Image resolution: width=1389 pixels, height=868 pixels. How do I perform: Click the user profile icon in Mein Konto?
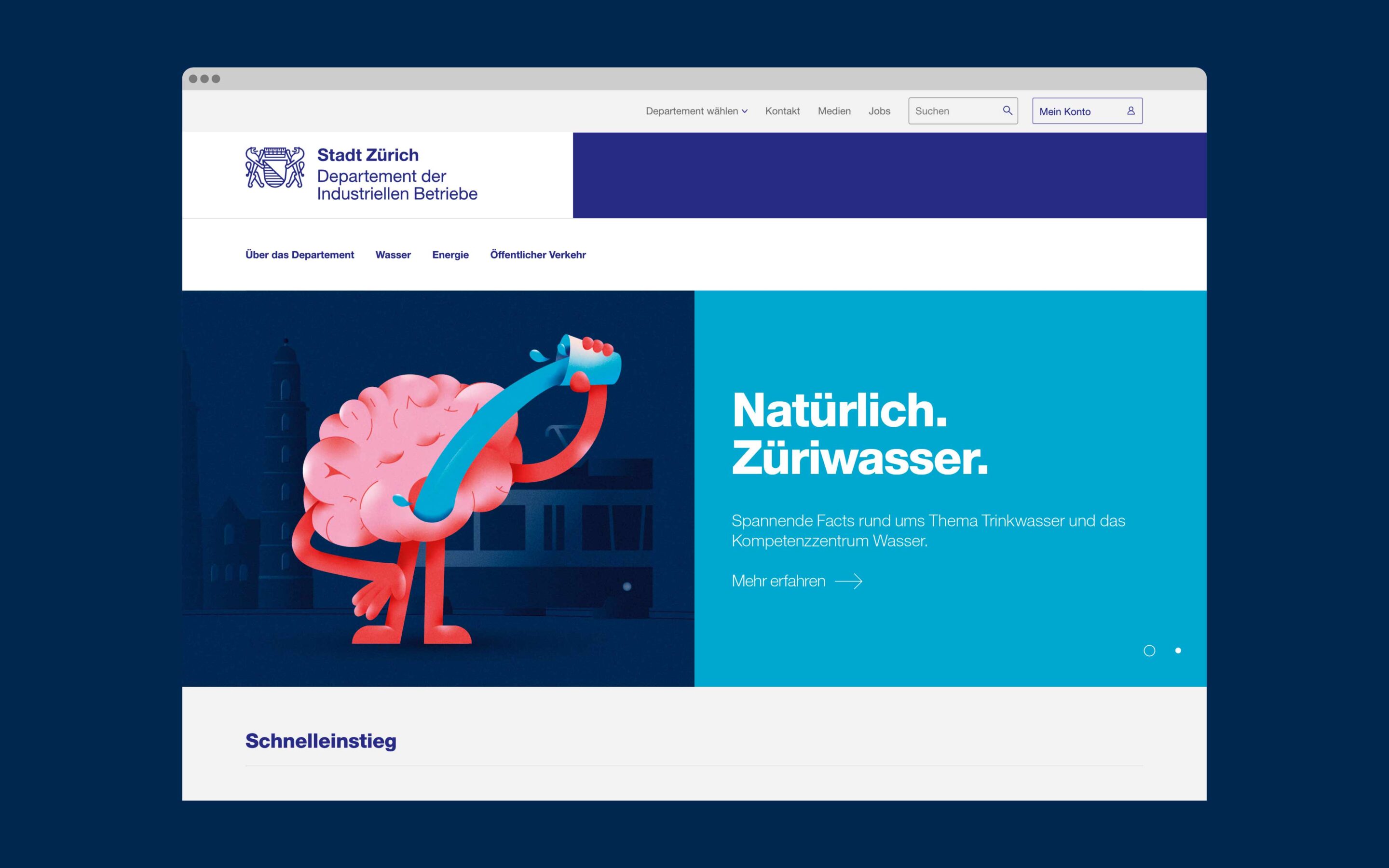1130,111
